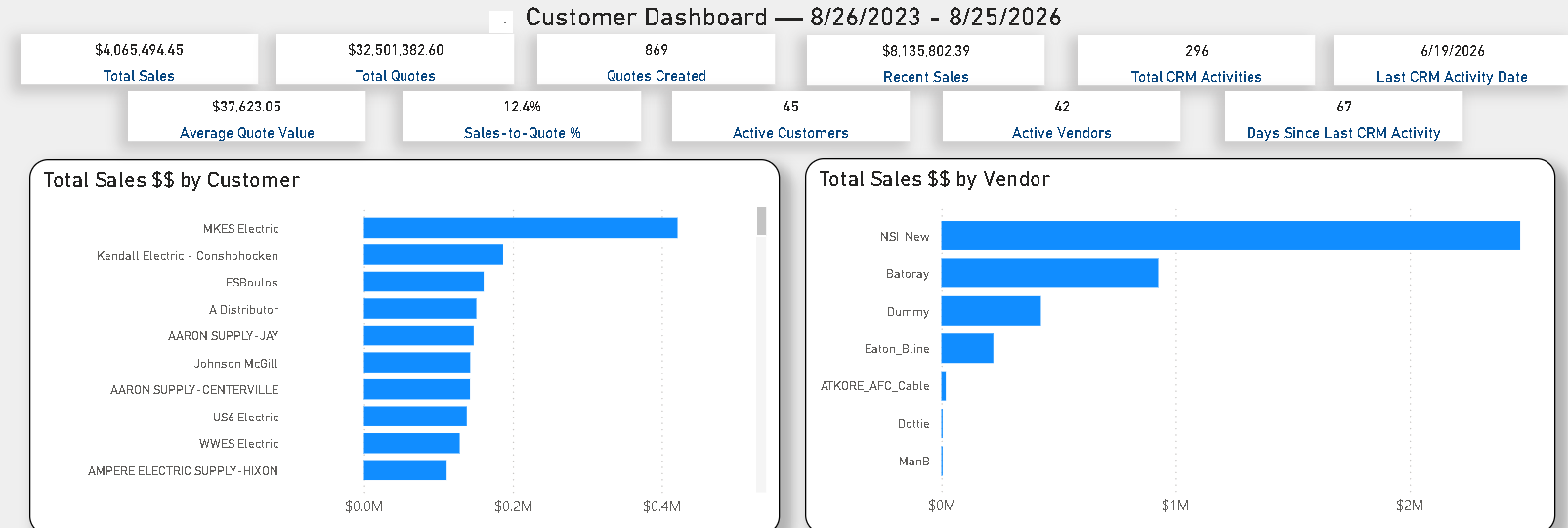Click the $37,623.05 value
The width and height of the screenshot is (1568, 528).
click(246, 107)
